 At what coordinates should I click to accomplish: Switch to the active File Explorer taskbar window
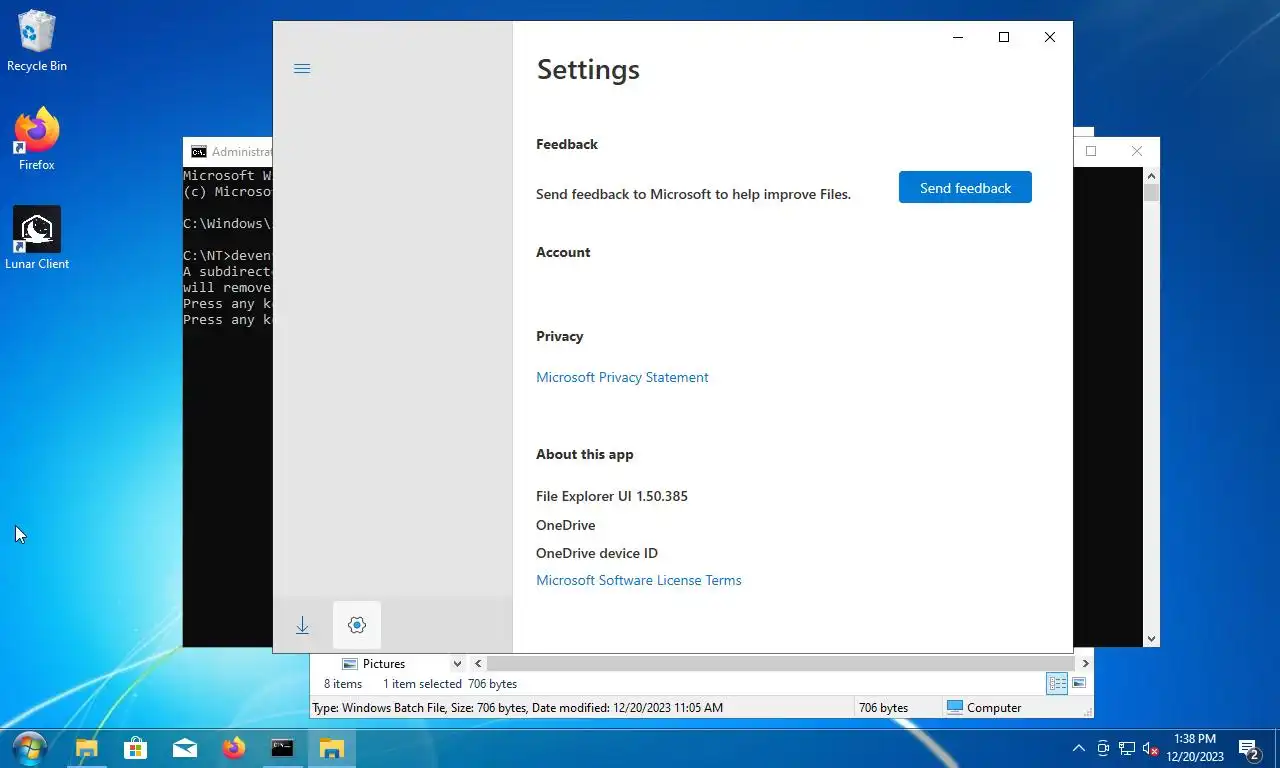[332, 748]
